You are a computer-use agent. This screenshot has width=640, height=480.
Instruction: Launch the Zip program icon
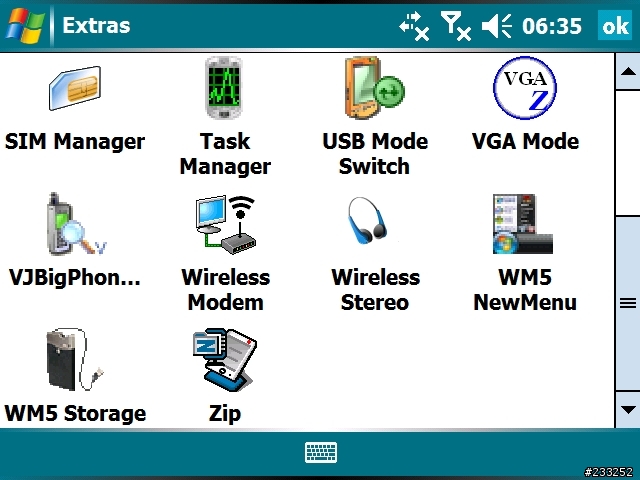(x=225, y=360)
